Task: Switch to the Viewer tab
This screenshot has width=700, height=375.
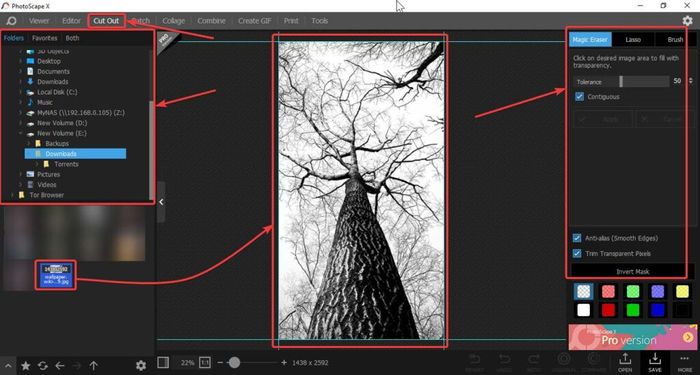Action: tap(39, 21)
